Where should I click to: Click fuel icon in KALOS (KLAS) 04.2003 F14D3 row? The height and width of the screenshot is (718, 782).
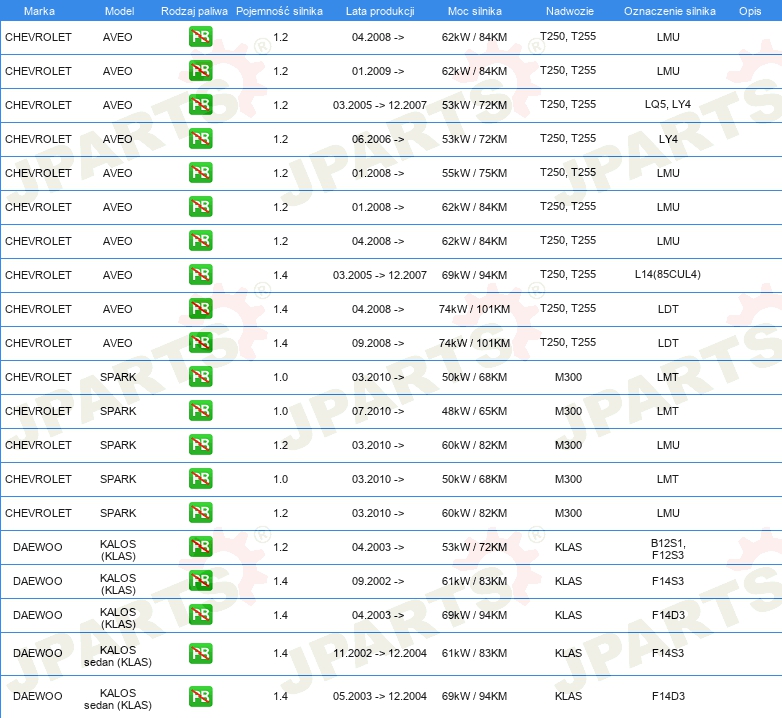[200, 615]
